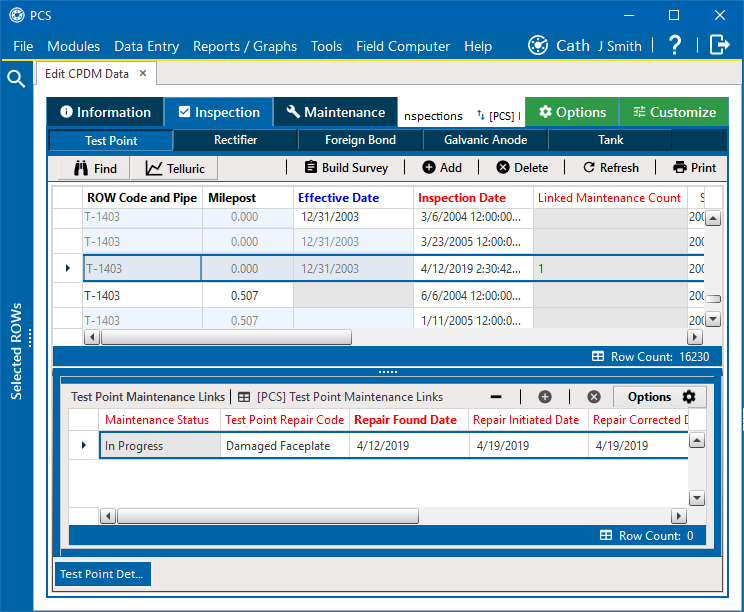Image resolution: width=744 pixels, height=612 pixels.
Task: Add a new inspection record
Action: pos(442,168)
